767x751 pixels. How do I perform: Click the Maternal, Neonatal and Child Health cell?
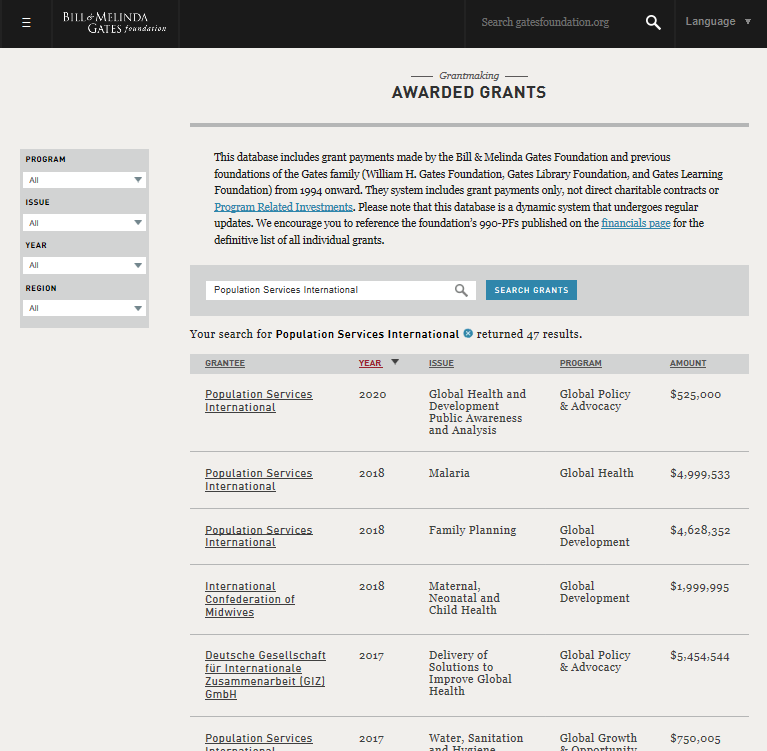[464, 598]
